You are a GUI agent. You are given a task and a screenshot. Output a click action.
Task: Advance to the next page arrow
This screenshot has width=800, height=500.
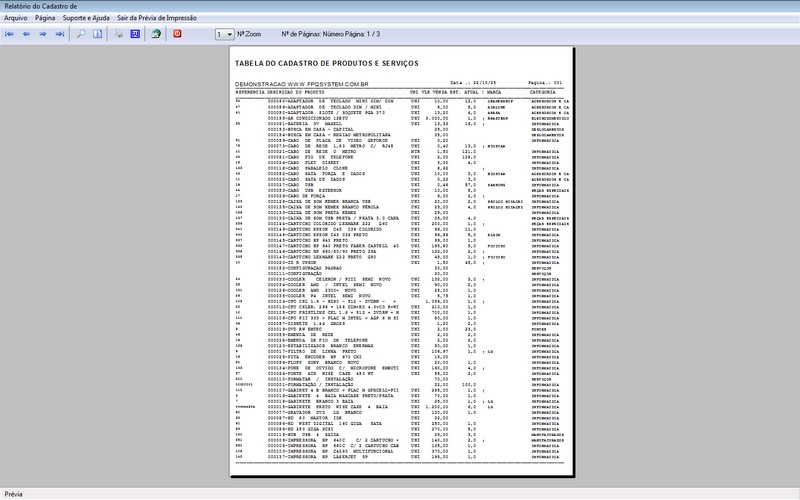[43, 34]
